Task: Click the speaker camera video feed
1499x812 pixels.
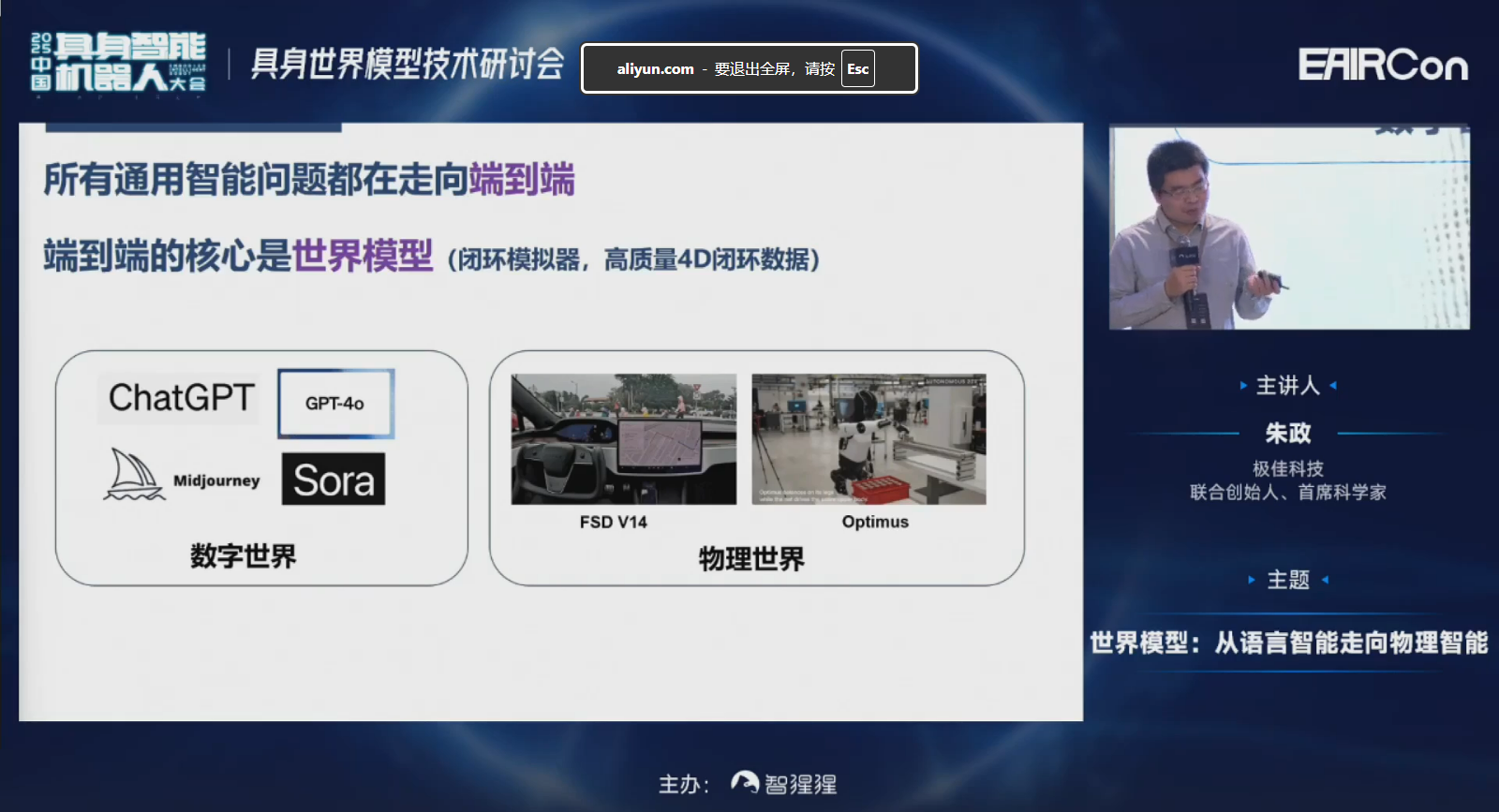Action: [1289, 229]
